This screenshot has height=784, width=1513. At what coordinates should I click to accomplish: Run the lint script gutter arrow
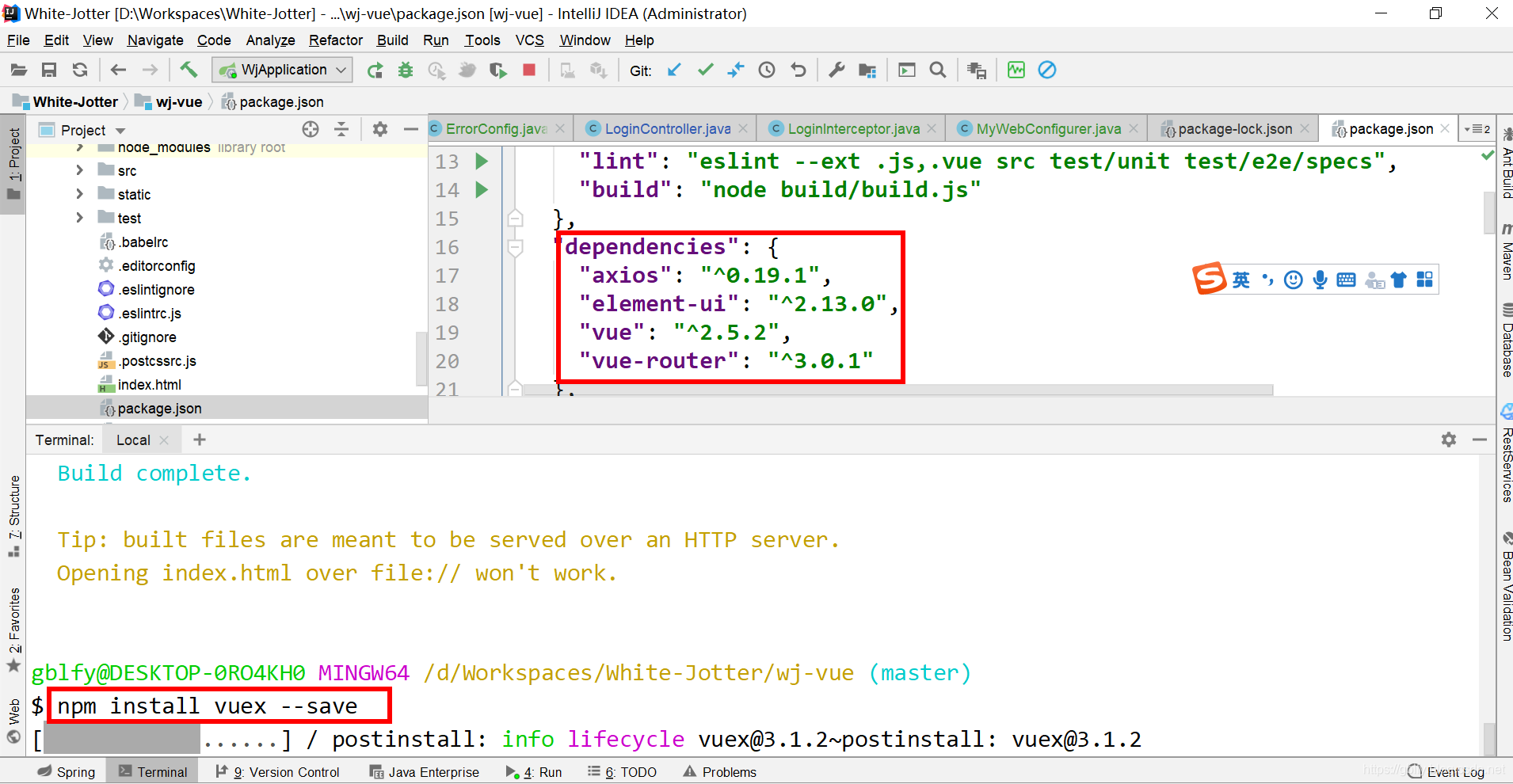[482, 162]
